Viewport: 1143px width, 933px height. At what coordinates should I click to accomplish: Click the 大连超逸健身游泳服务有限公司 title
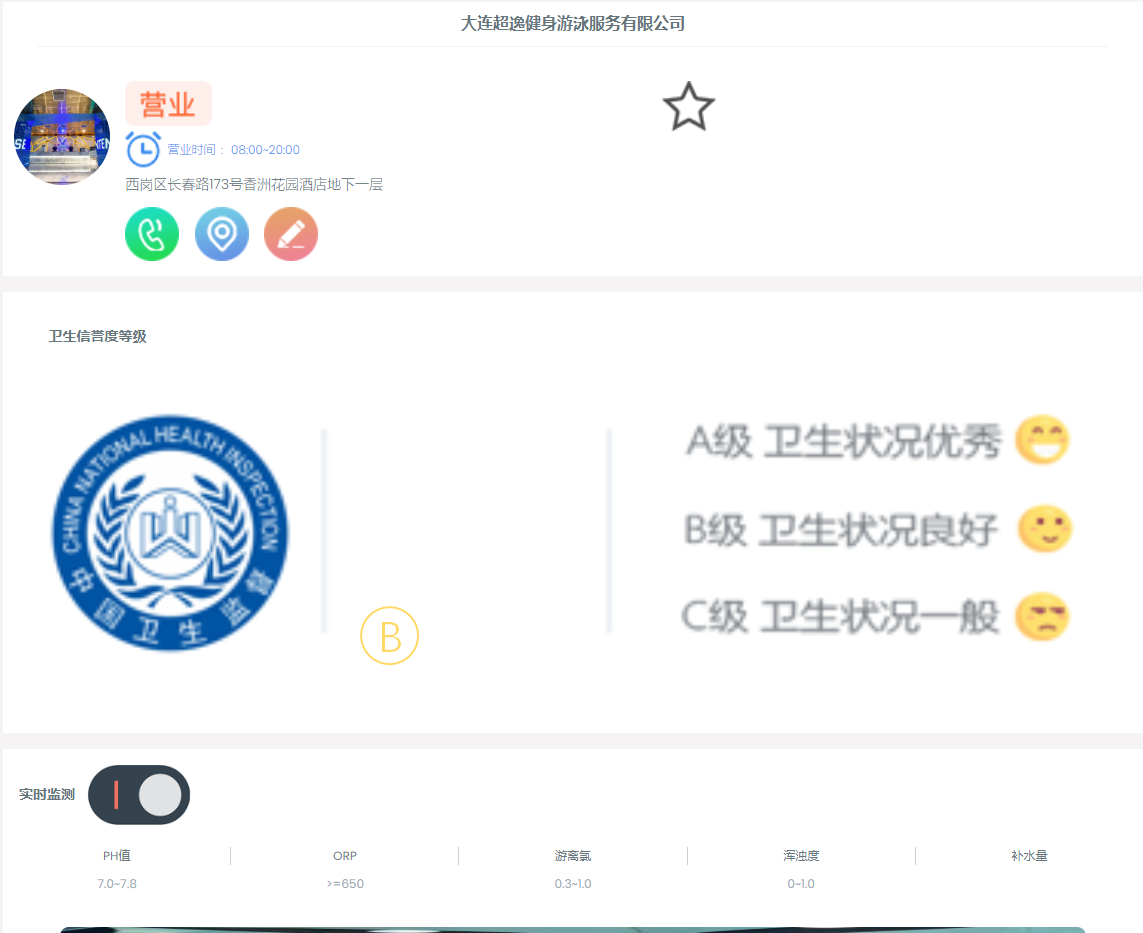572,23
